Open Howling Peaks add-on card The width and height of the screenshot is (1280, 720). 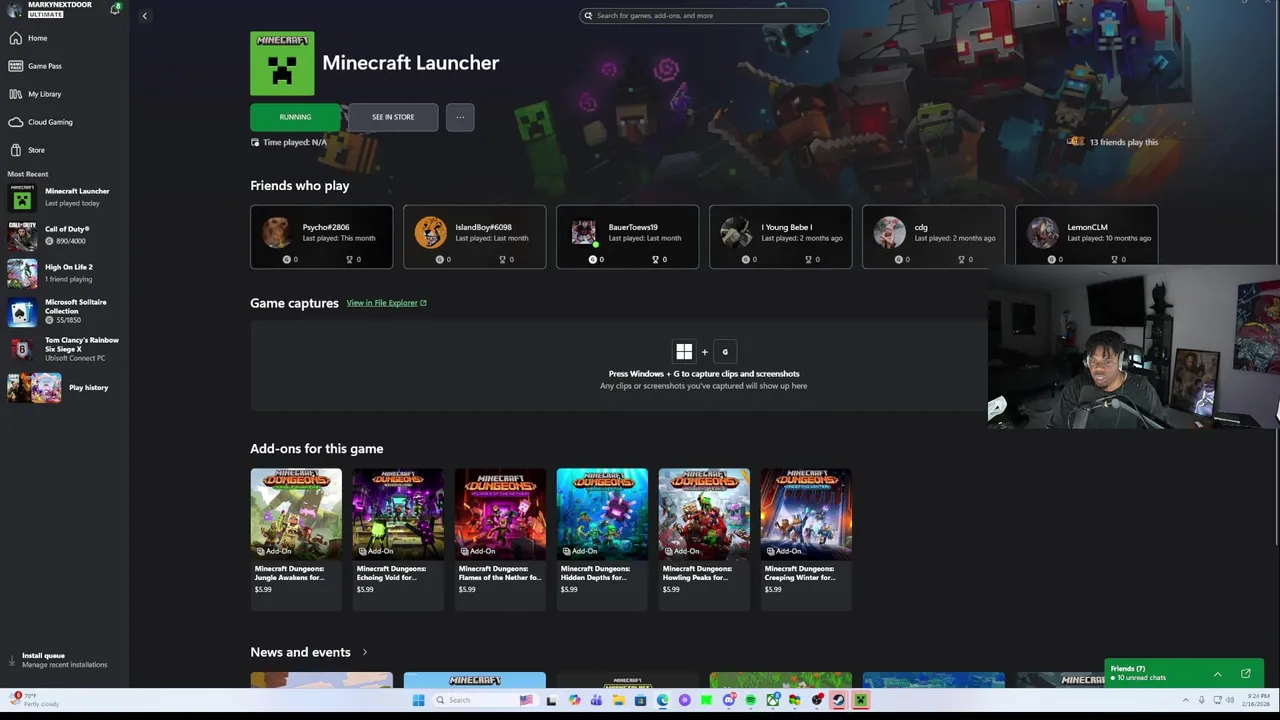(704, 538)
